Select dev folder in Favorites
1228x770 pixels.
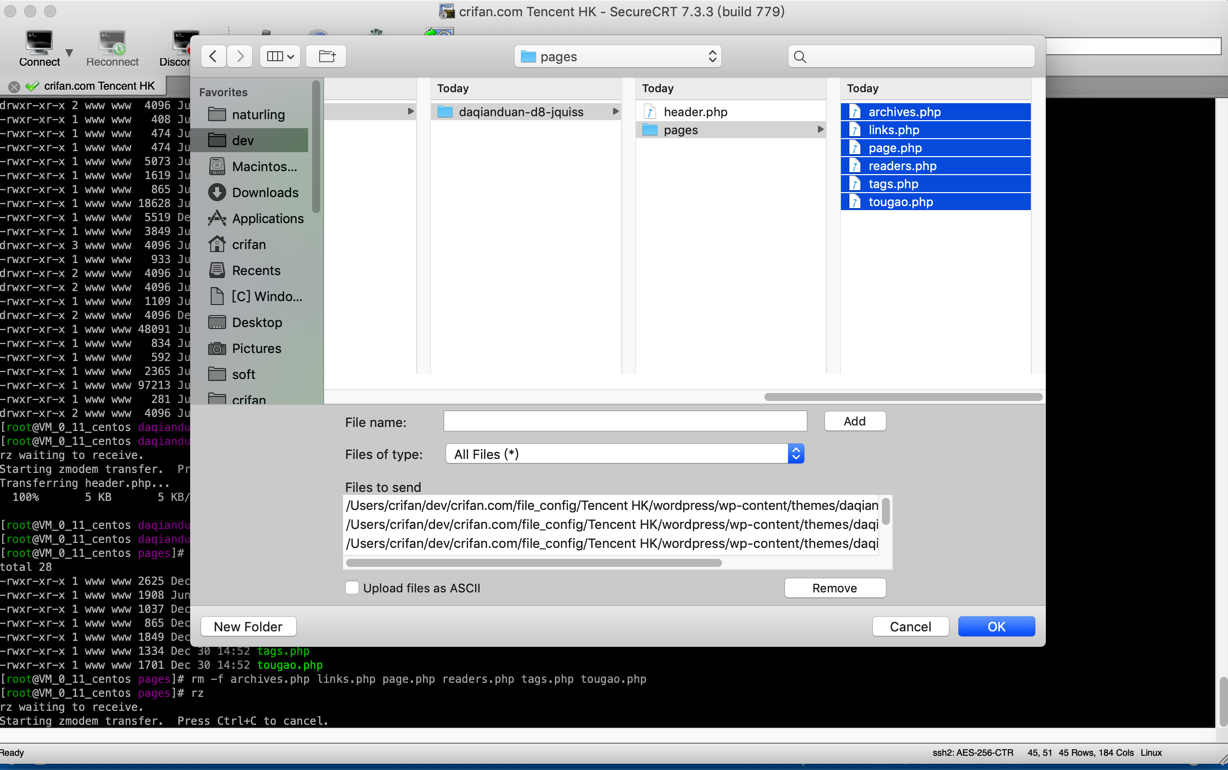tap(252, 140)
